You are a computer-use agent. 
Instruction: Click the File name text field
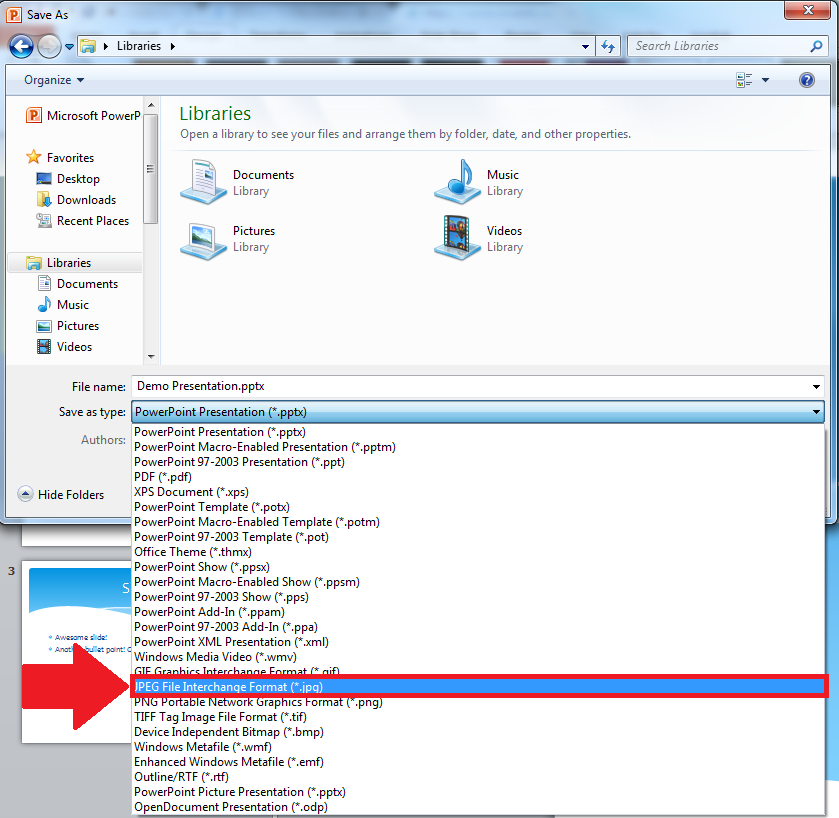click(x=470, y=386)
